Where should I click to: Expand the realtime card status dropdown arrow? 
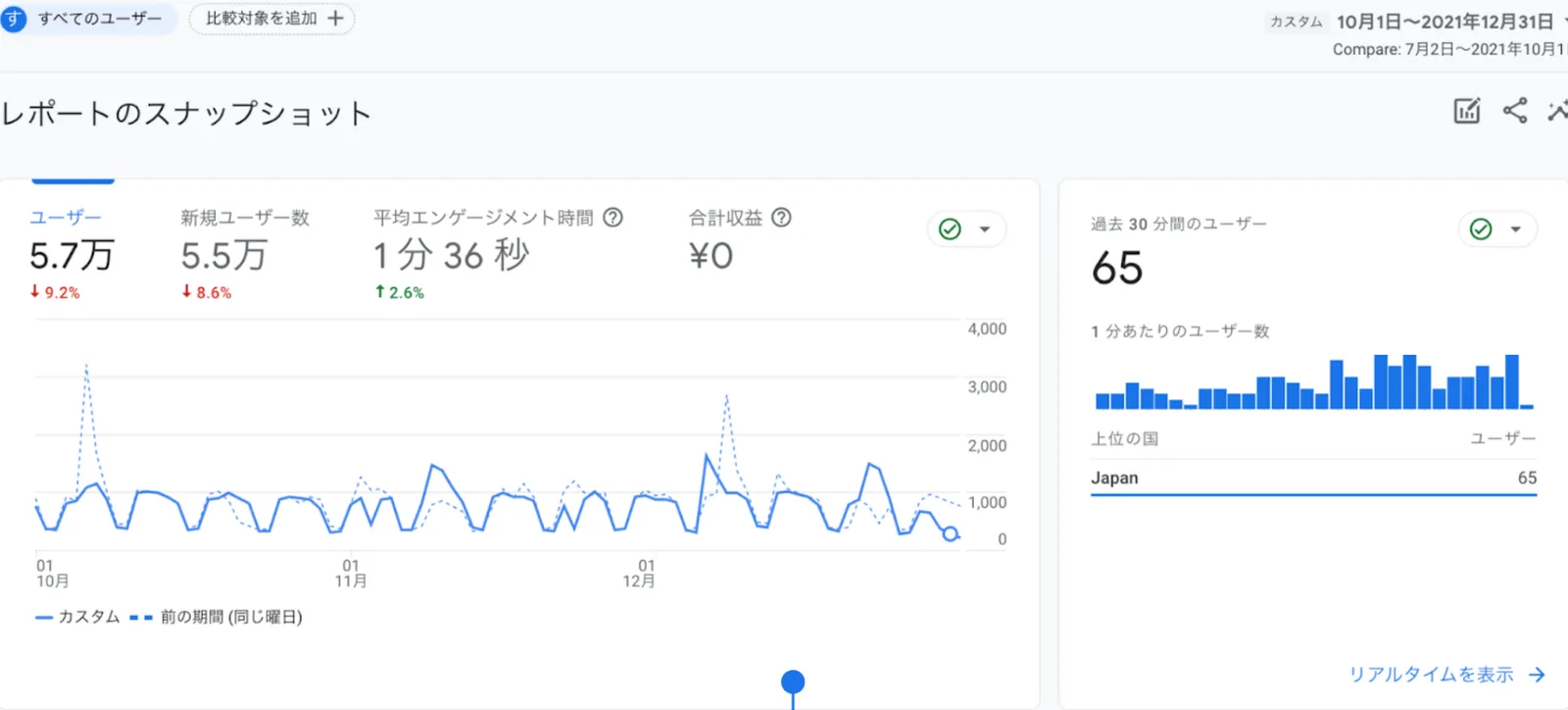tap(1516, 229)
